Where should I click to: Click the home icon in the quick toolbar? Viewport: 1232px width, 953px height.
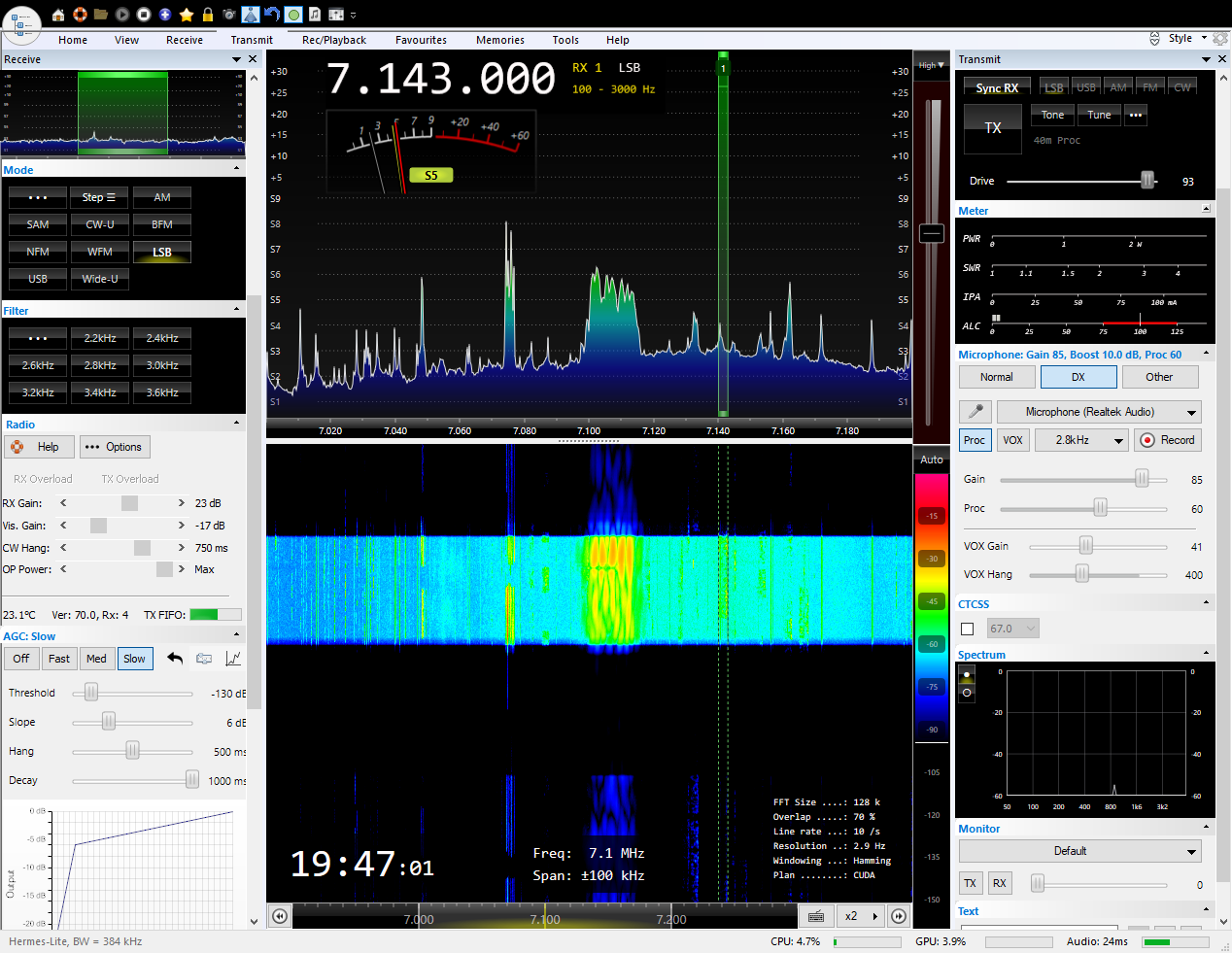[58, 15]
